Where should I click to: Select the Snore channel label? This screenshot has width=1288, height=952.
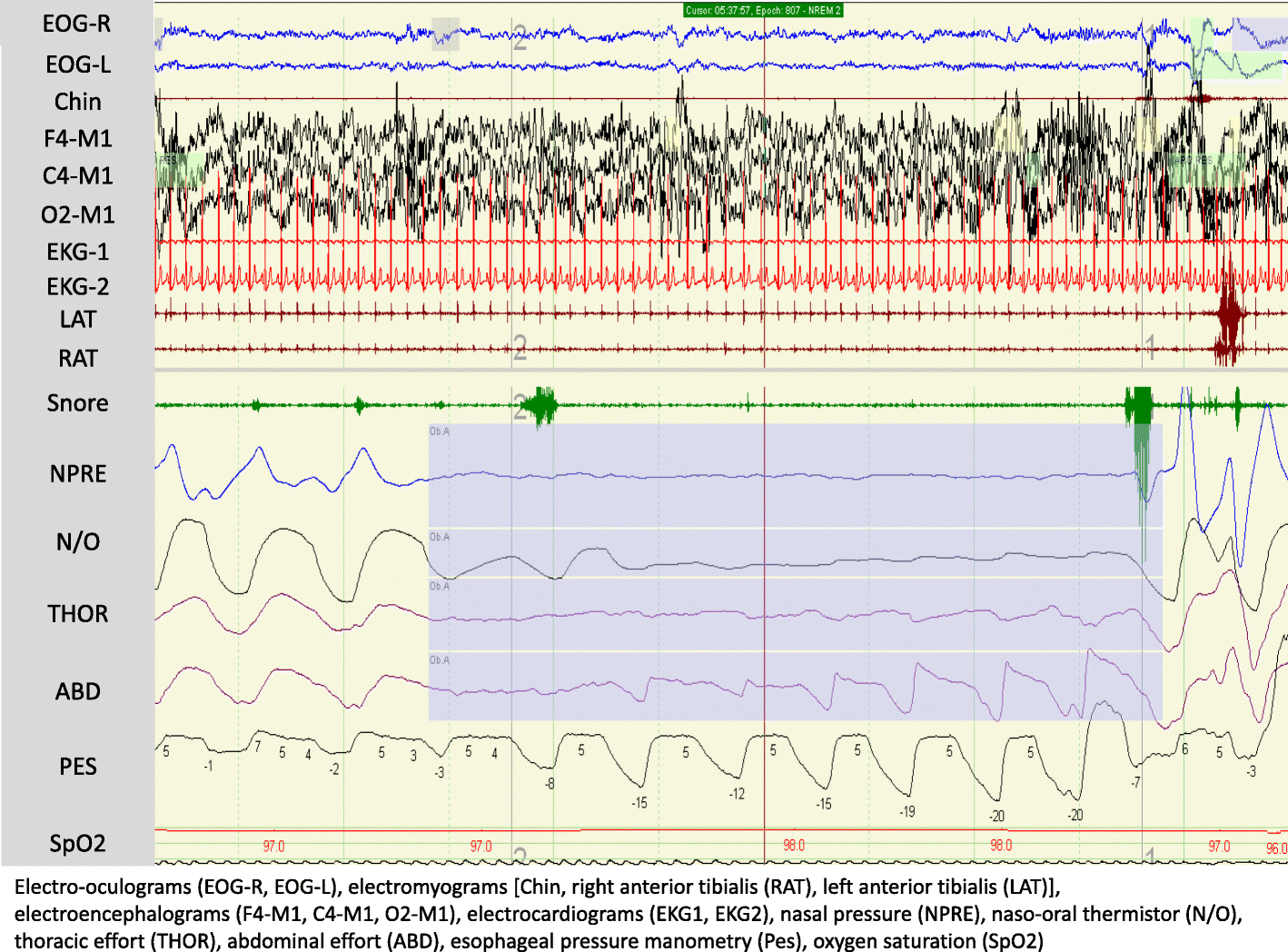(78, 403)
